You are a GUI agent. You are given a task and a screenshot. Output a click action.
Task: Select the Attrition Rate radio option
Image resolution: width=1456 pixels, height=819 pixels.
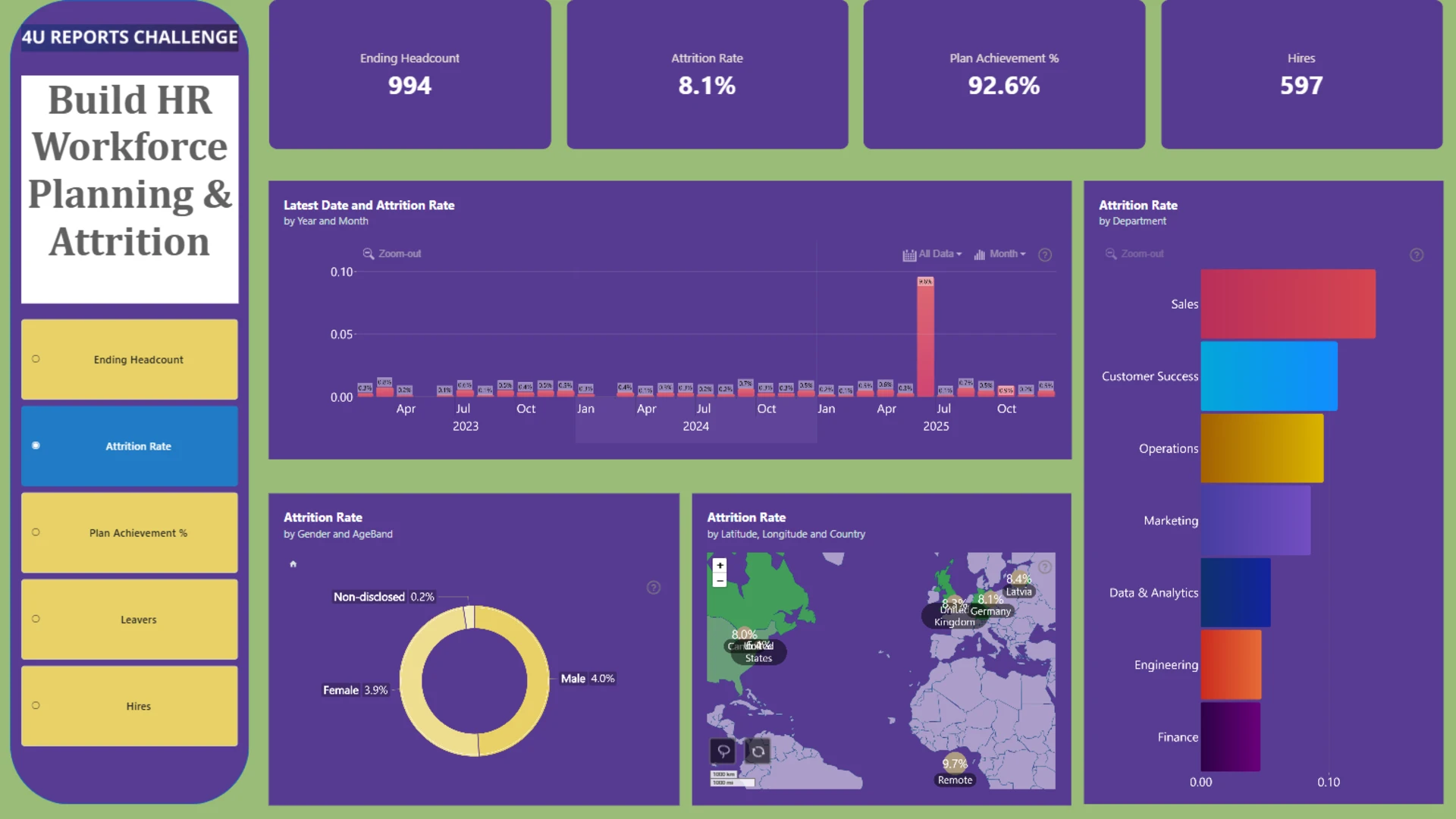pos(36,446)
